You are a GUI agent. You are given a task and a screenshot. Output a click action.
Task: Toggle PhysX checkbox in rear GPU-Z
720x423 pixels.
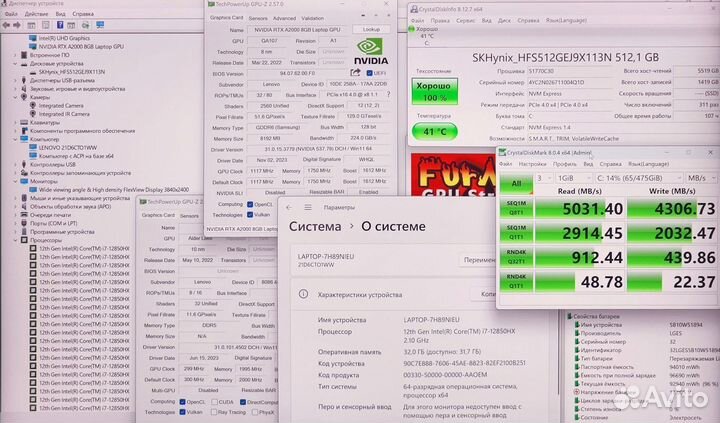click(255, 412)
